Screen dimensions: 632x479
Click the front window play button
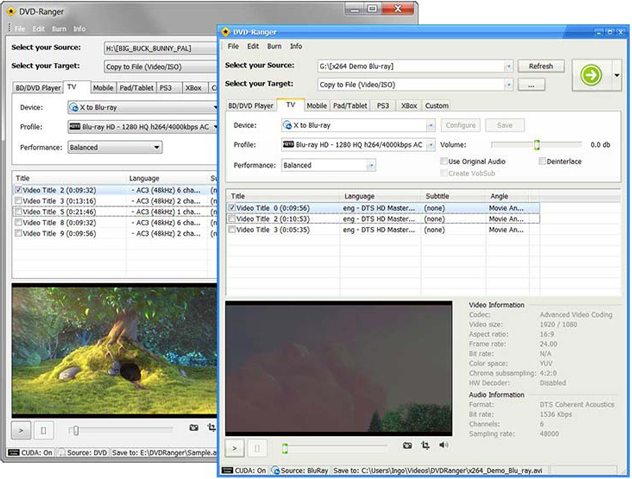click(235, 448)
